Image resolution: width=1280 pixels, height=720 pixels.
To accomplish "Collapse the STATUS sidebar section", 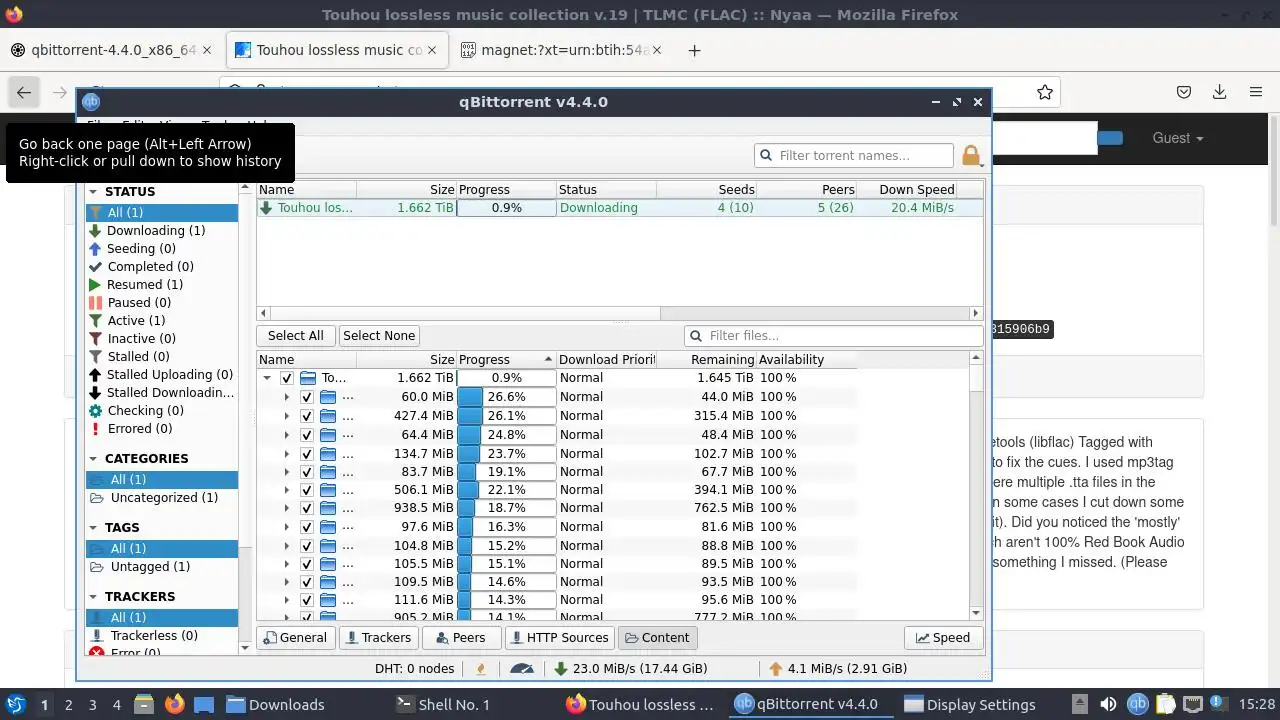I will 93,191.
